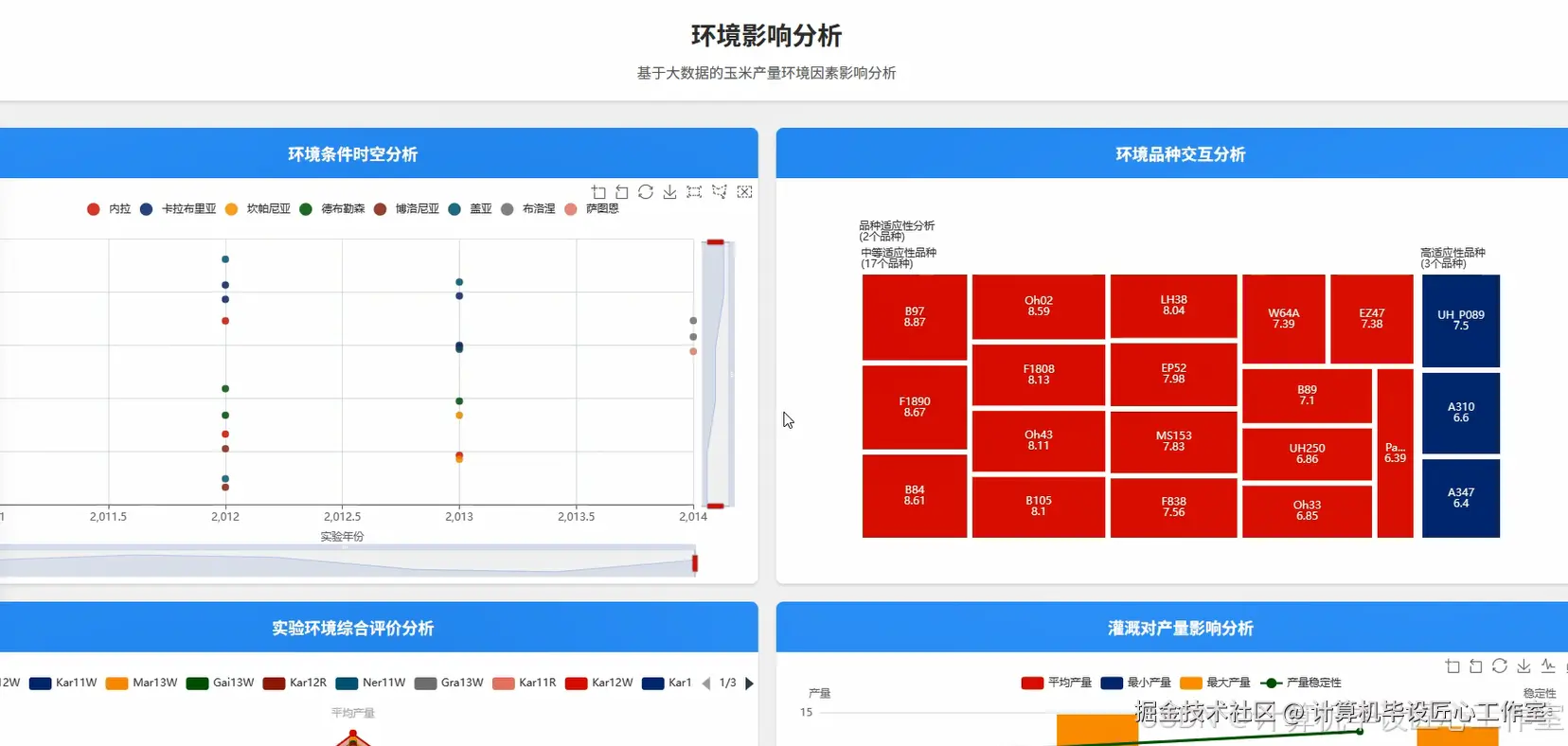Click the 实验年份 axis label
1568x746 pixels.
[342, 537]
